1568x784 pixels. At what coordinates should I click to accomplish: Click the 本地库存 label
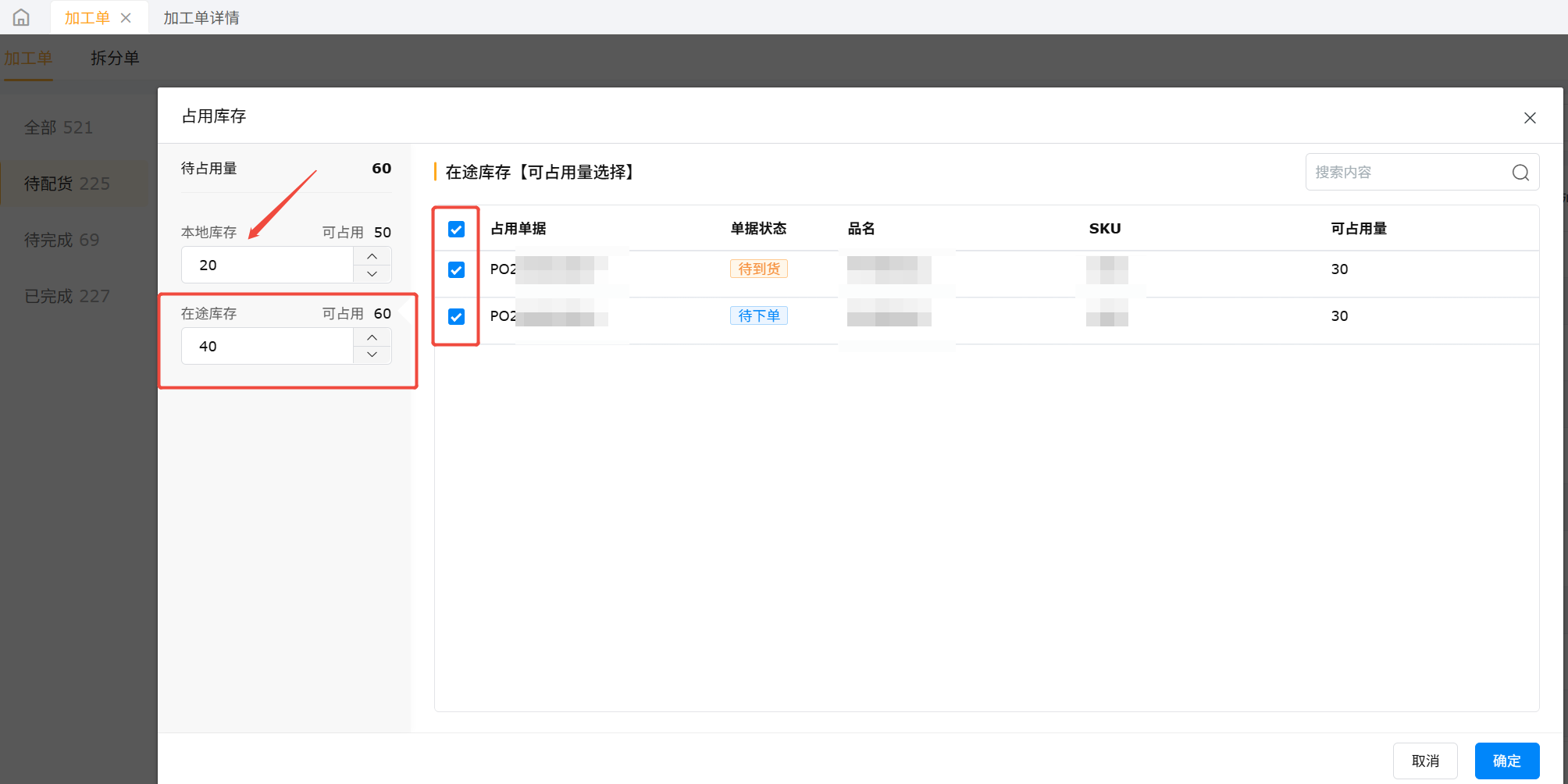click(x=208, y=232)
